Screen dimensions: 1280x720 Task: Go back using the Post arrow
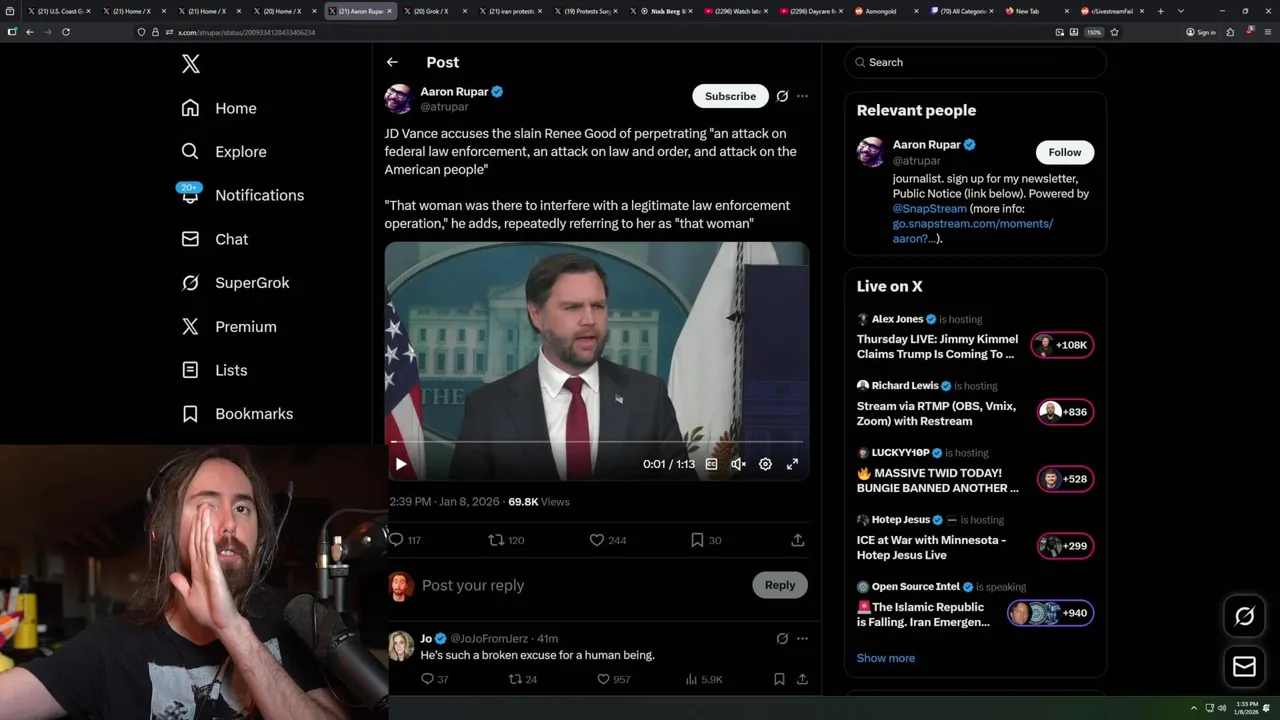(392, 62)
